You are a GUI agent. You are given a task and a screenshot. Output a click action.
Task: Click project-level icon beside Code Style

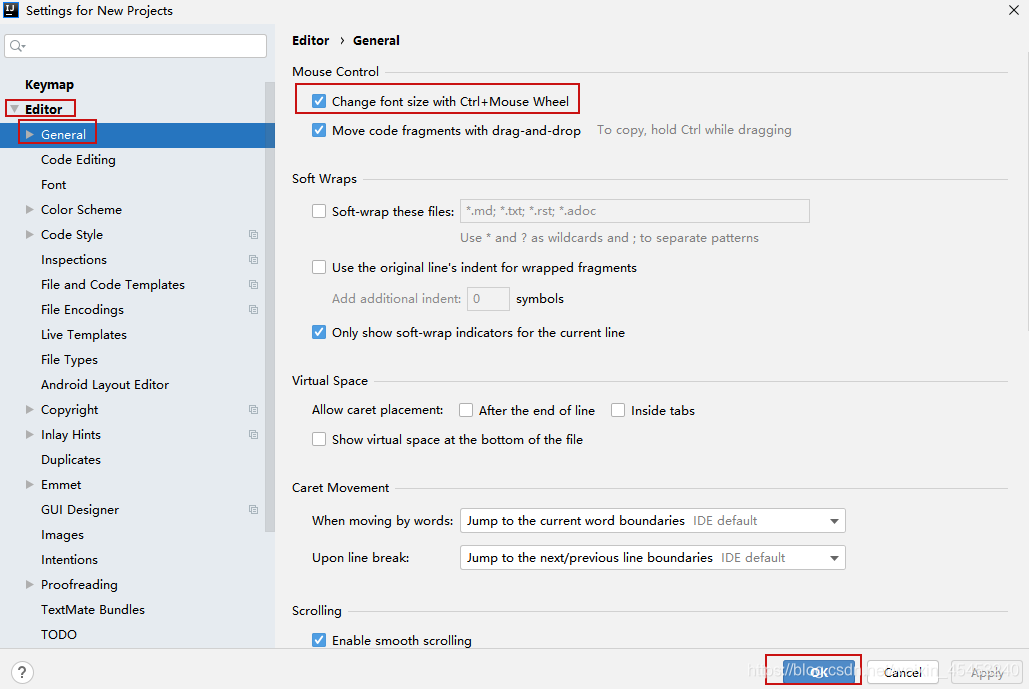(x=253, y=235)
